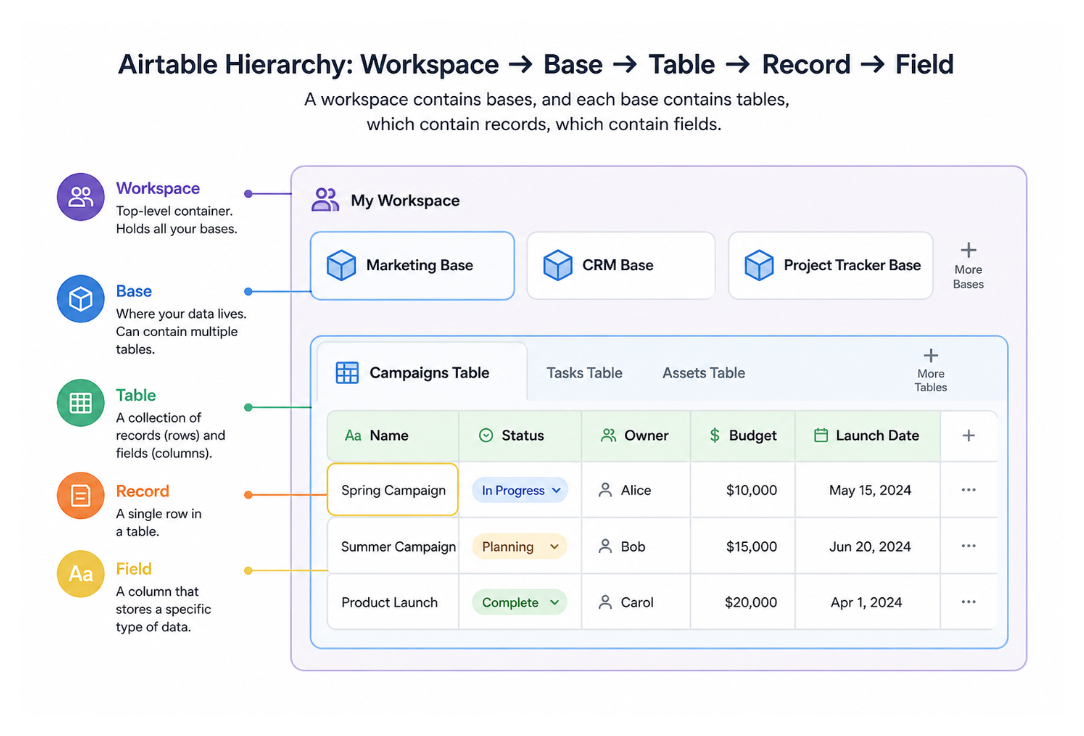Click the person icon beside Alice
The height and width of the screenshot is (736, 1084).
[x=605, y=490]
